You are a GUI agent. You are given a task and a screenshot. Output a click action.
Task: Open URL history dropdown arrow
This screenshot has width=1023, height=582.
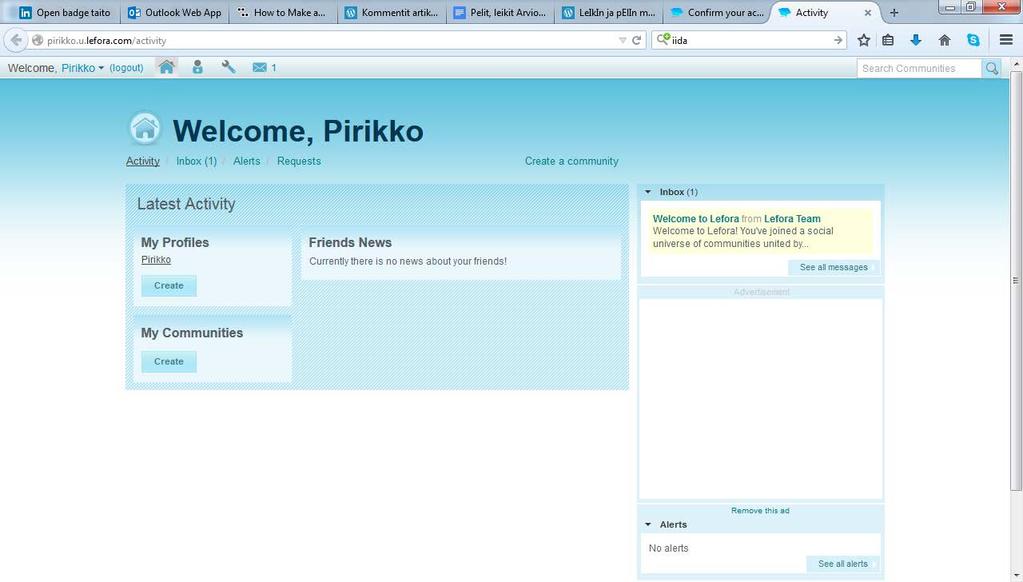point(622,40)
